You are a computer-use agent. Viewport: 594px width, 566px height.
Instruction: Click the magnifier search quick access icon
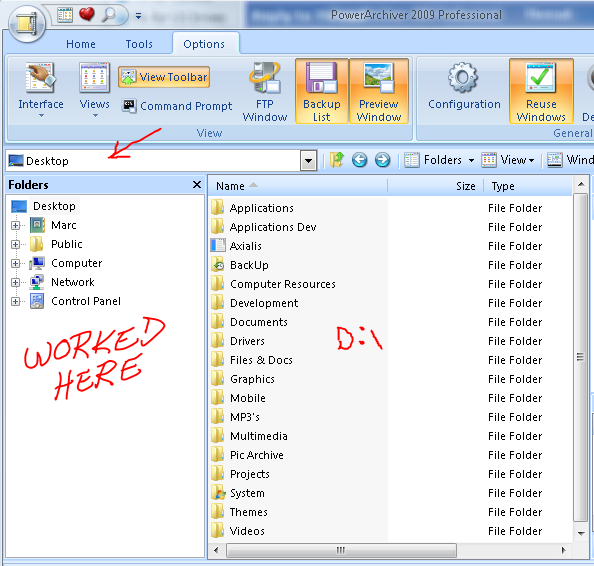(x=109, y=15)
